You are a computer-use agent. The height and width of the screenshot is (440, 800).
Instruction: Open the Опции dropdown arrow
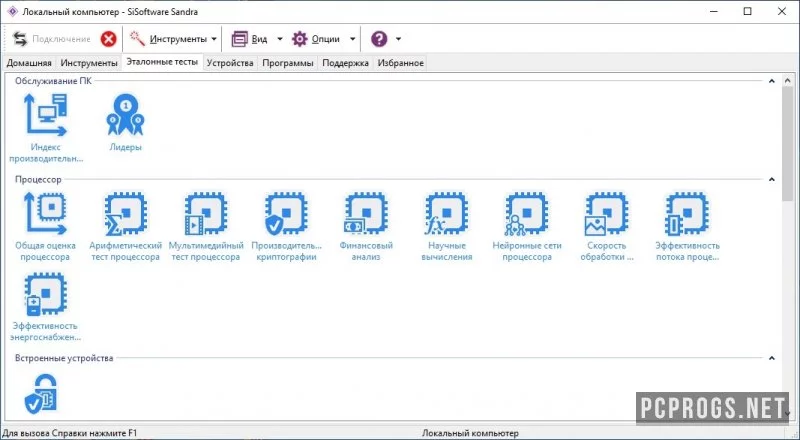coord(352,39)
